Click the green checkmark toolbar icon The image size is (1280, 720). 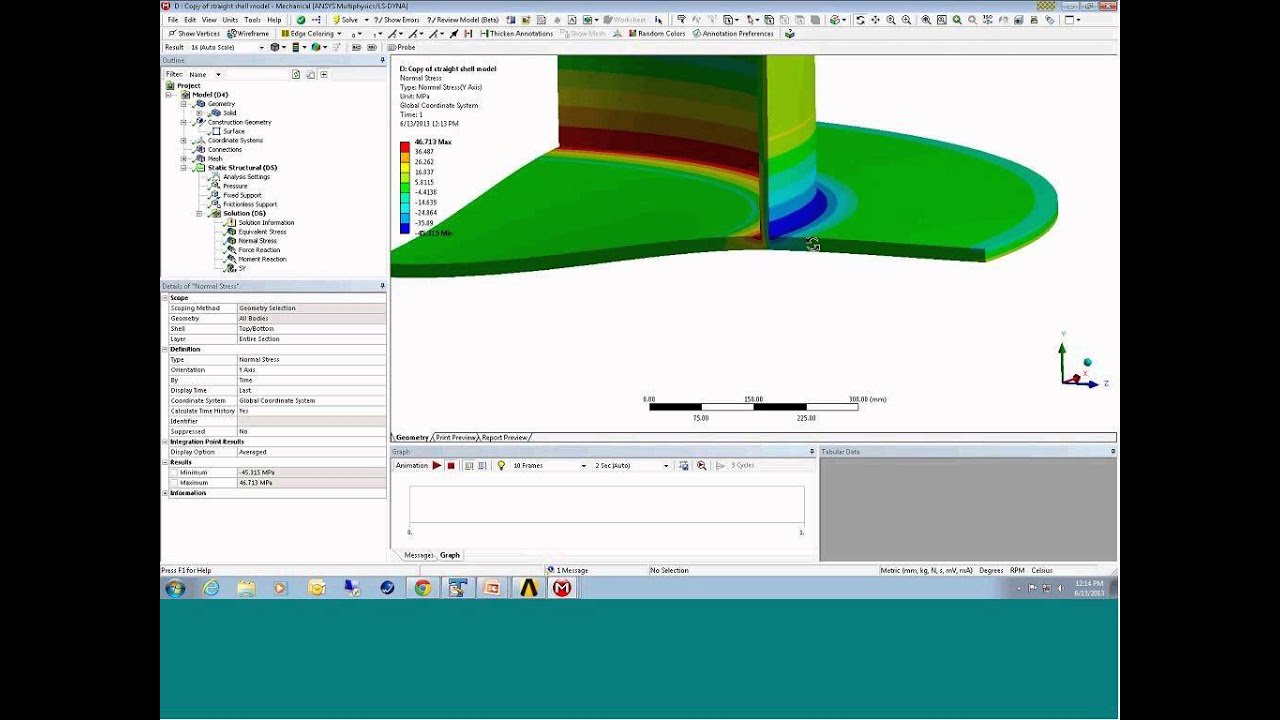[x=301, y=20]
